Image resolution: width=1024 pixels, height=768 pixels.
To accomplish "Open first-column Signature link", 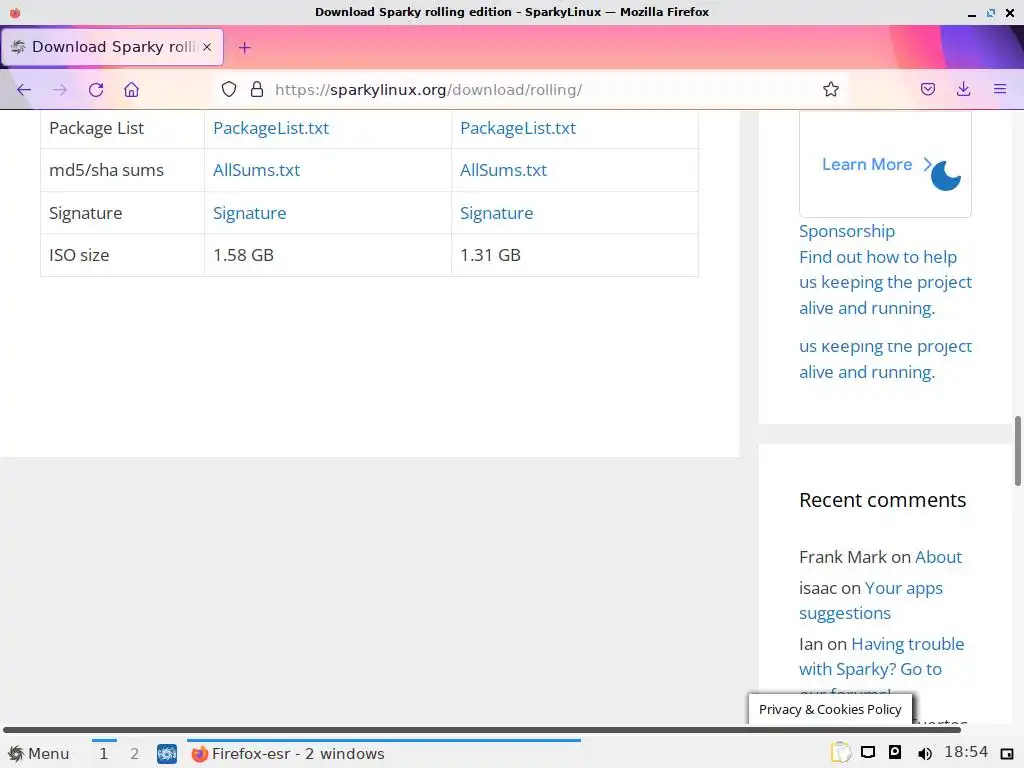I will coord(249,213).
